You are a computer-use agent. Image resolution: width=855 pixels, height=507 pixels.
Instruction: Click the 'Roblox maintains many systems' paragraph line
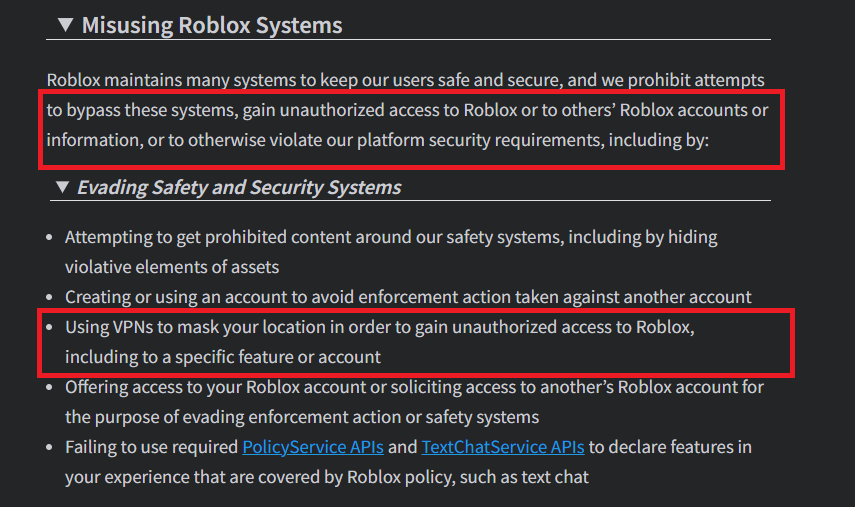coord(405,80)
